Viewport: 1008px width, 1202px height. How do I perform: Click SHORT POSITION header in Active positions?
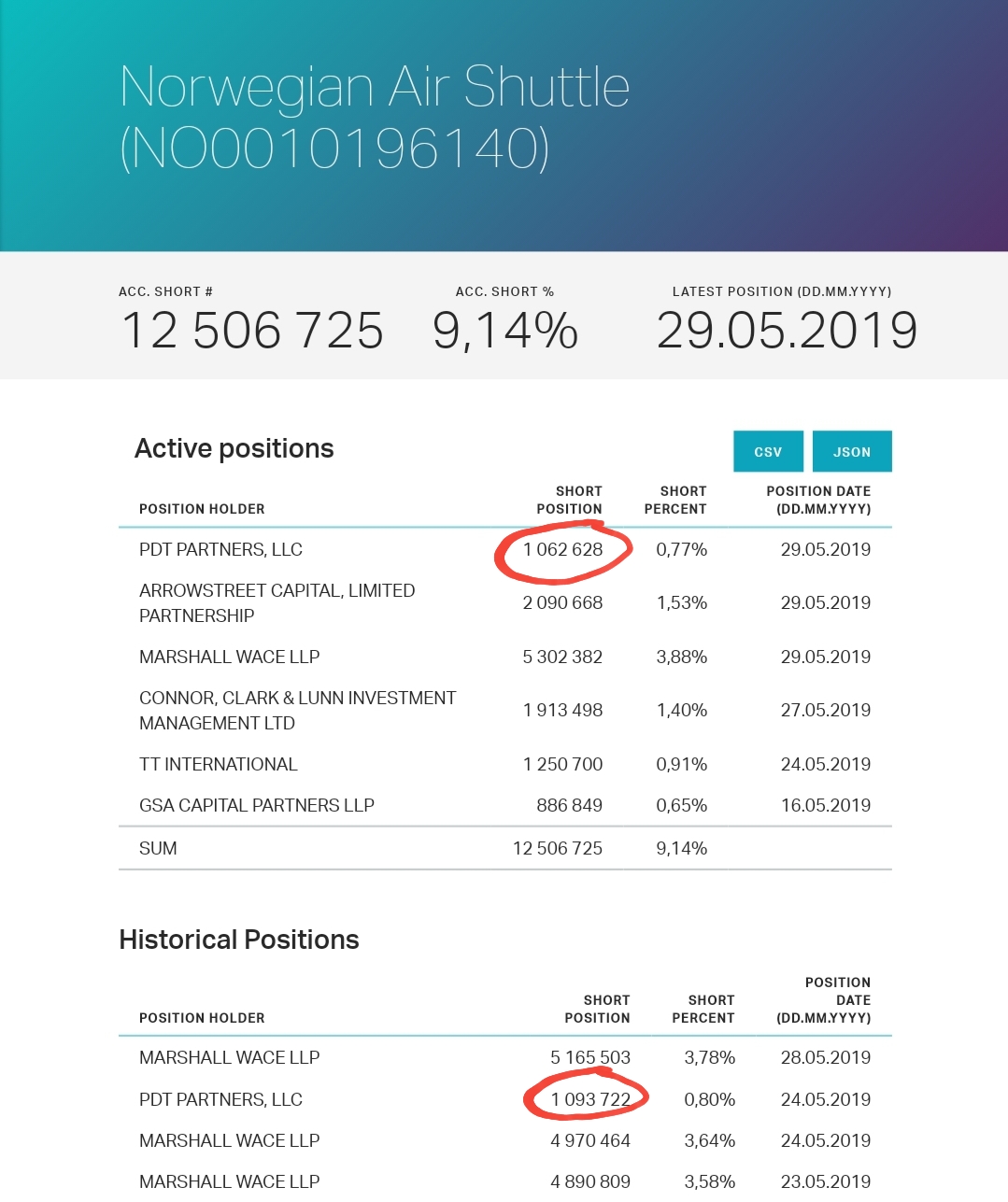coord(569,500)
